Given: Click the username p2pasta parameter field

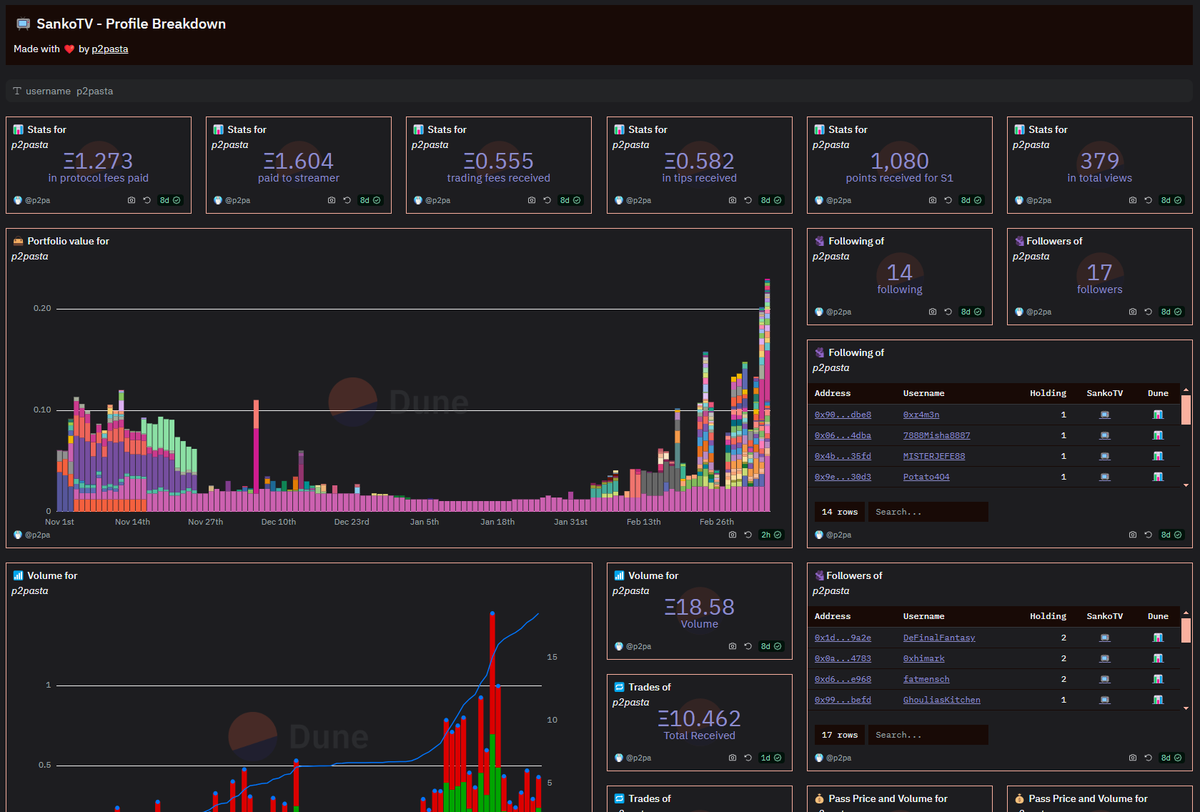Looking at the screenshot, I should 598,91.
